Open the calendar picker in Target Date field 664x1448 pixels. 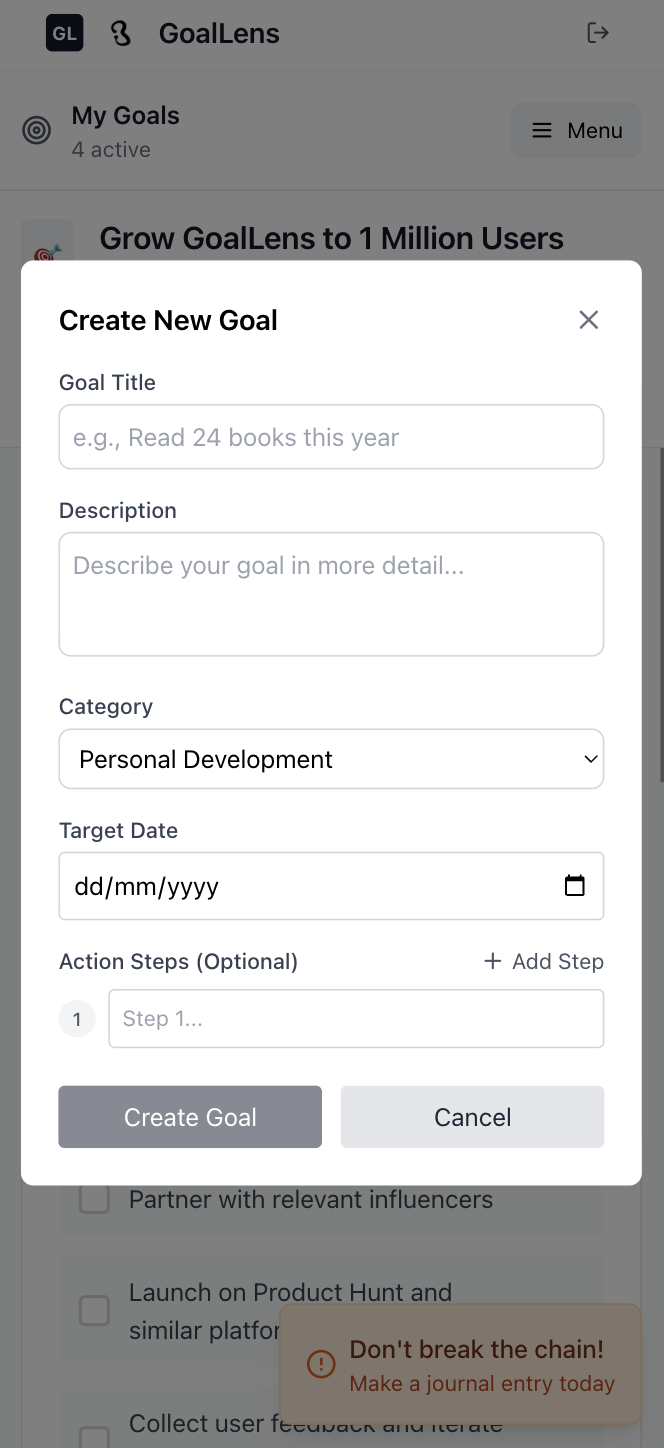574,885
